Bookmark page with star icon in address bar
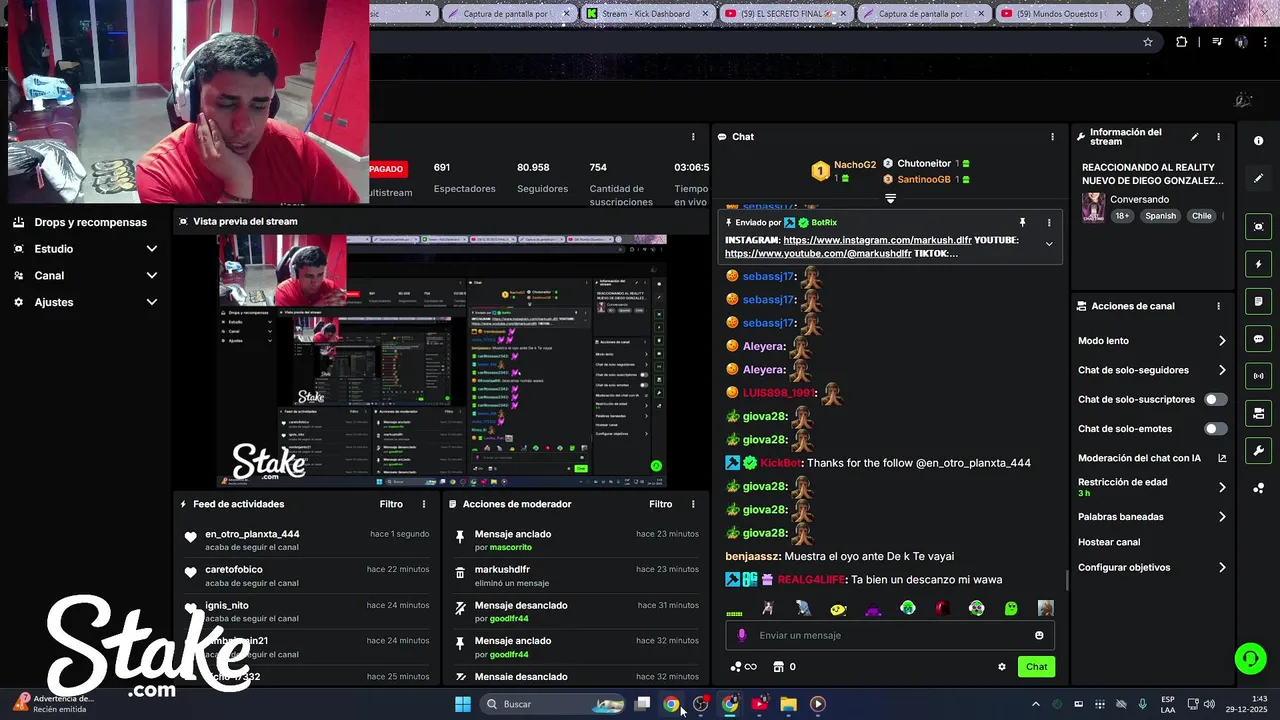 [x=1148, y=42]
